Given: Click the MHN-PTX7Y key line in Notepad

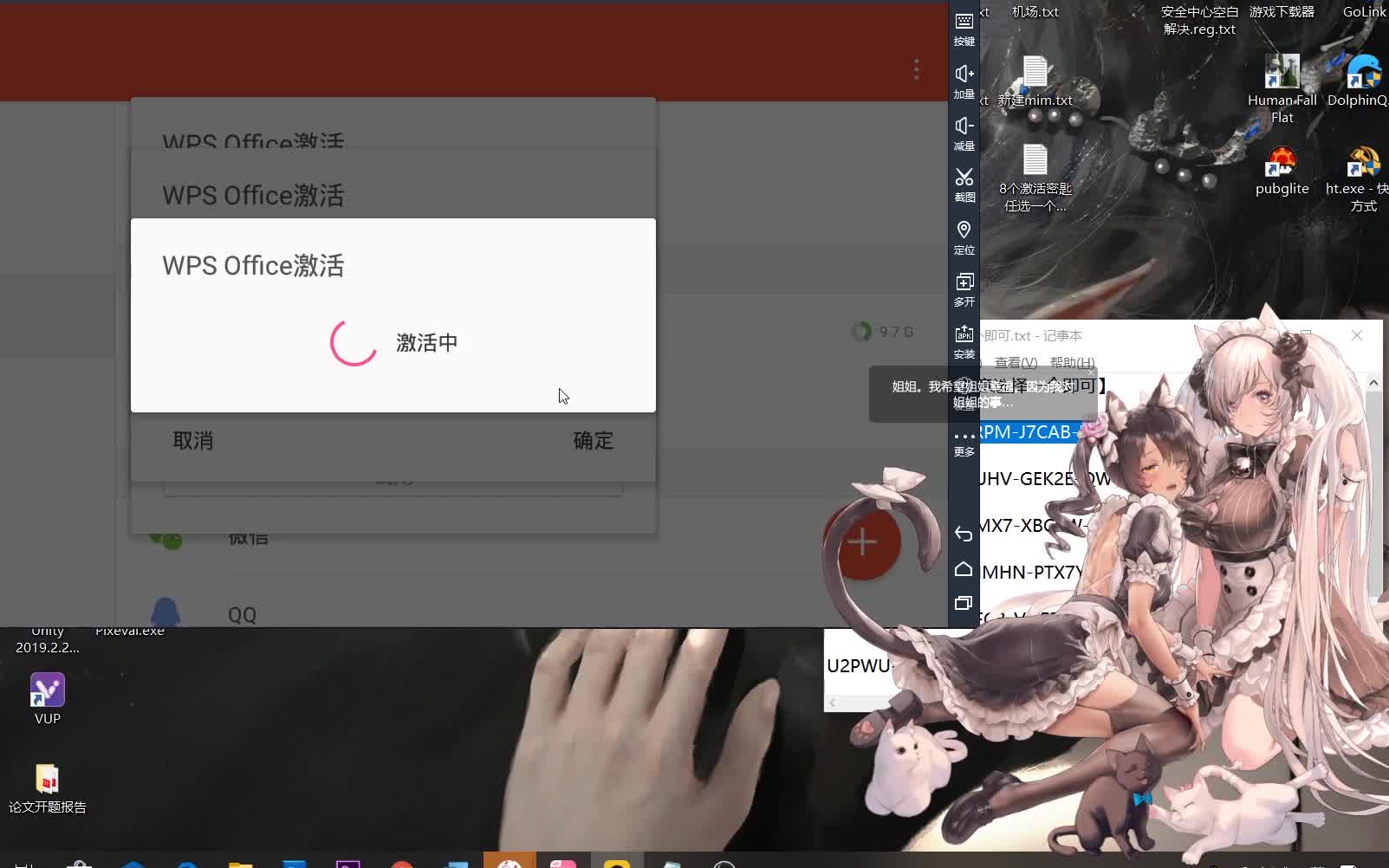Looking at the screenshot, I should click(x=1031, y=573).
